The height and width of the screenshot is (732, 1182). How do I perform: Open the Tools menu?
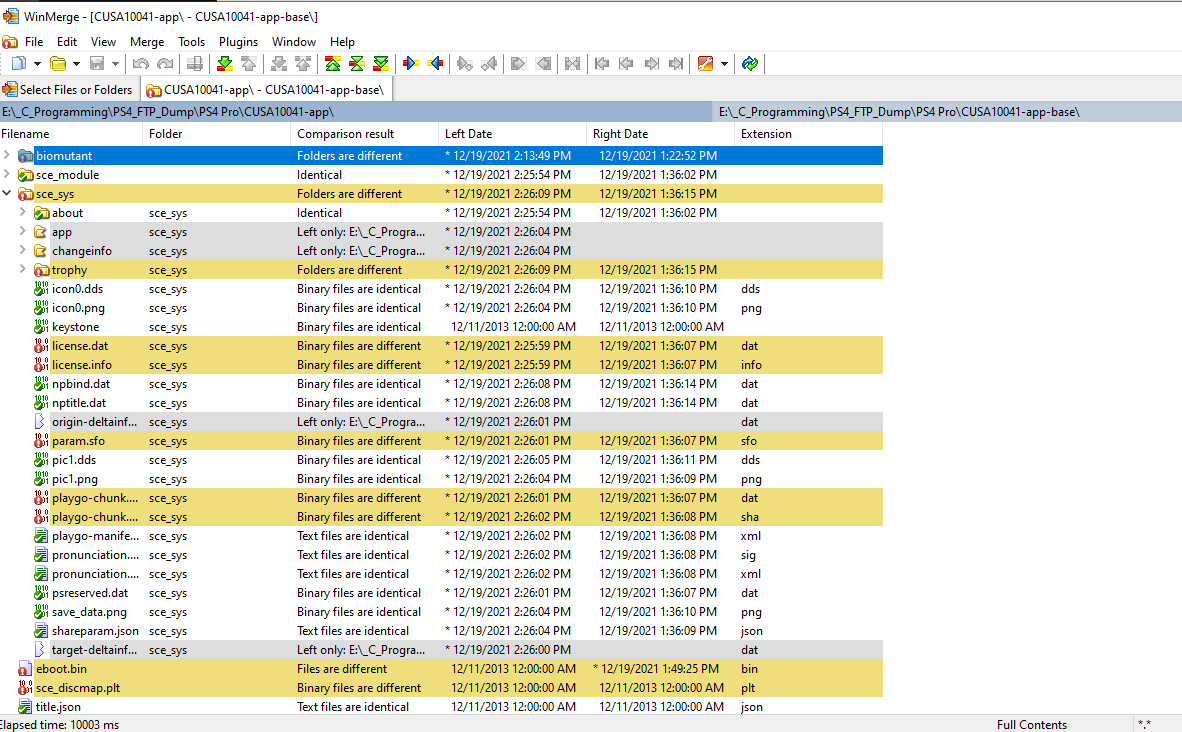point(191,42)
